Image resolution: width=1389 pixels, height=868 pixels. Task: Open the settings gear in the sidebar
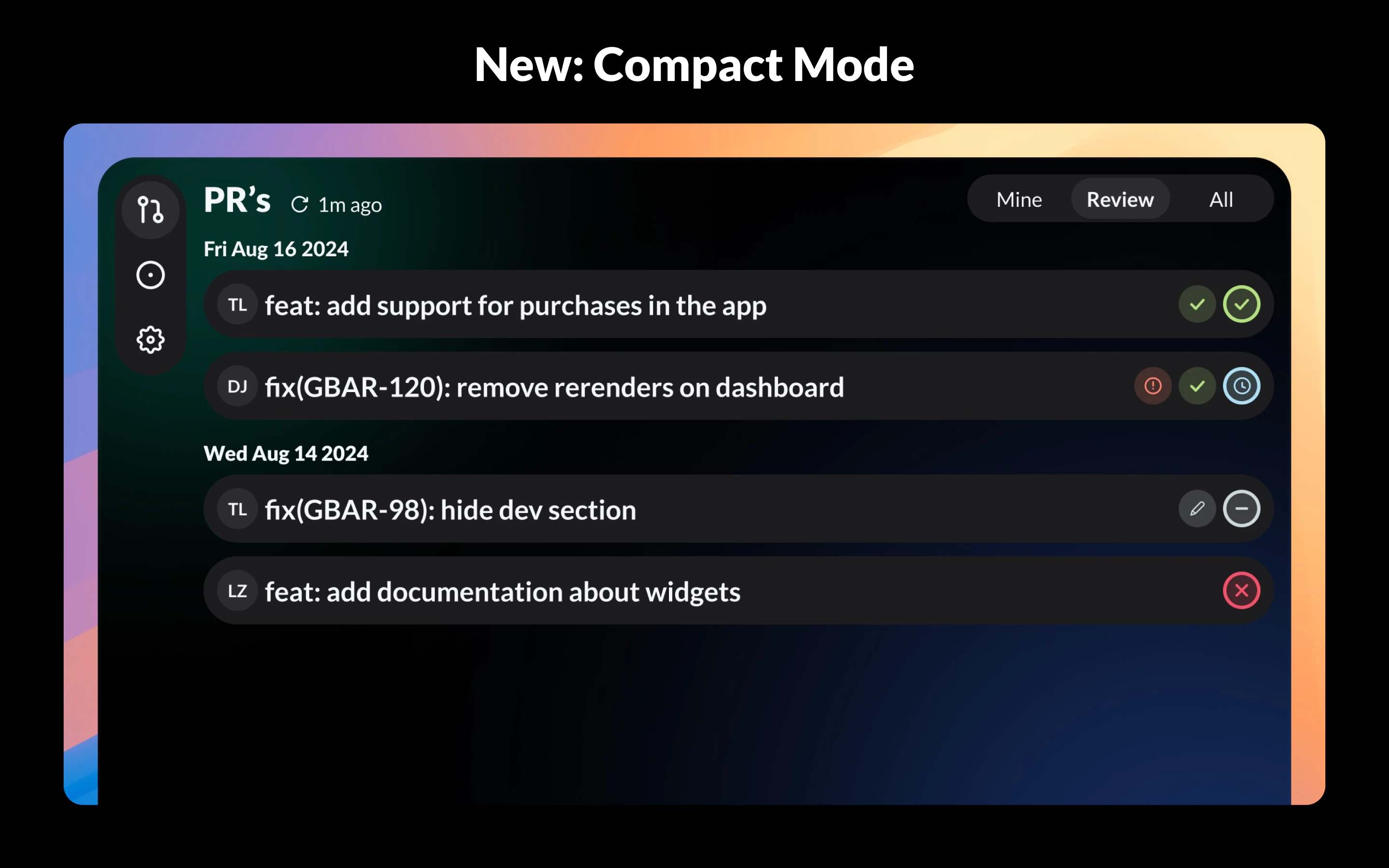(150, 339)
